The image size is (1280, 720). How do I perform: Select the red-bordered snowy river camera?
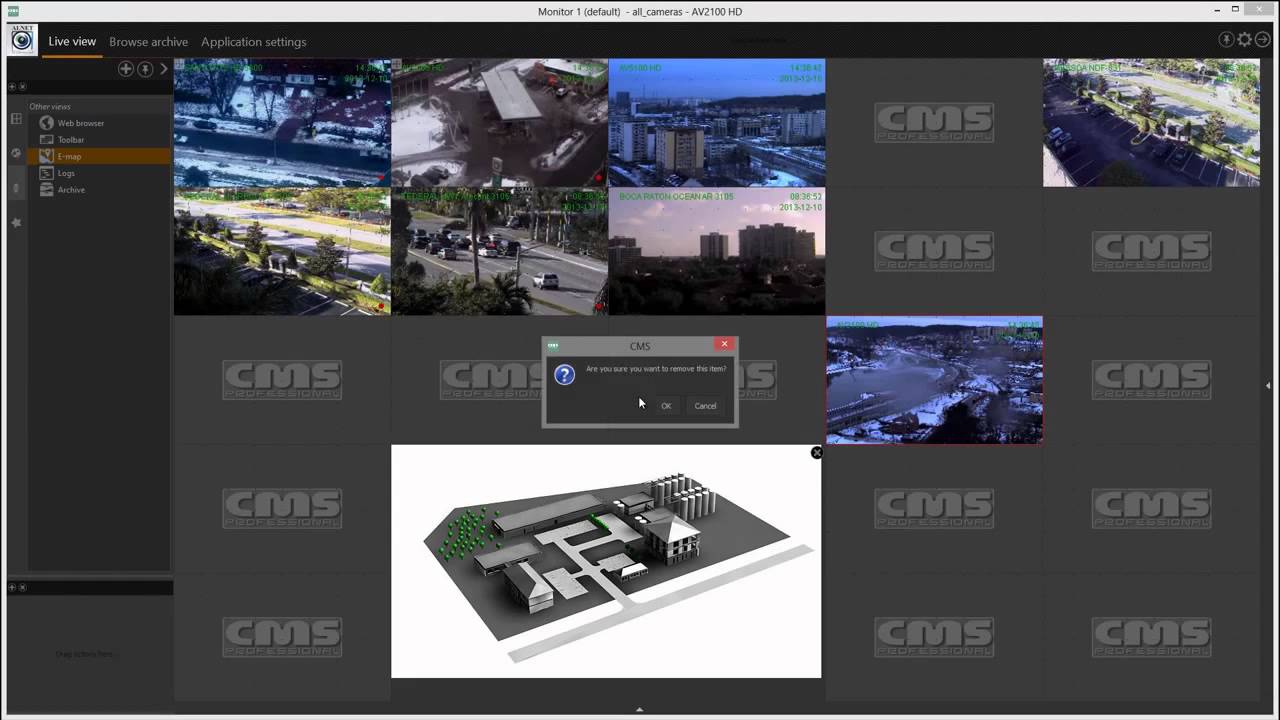coord(934,380)
